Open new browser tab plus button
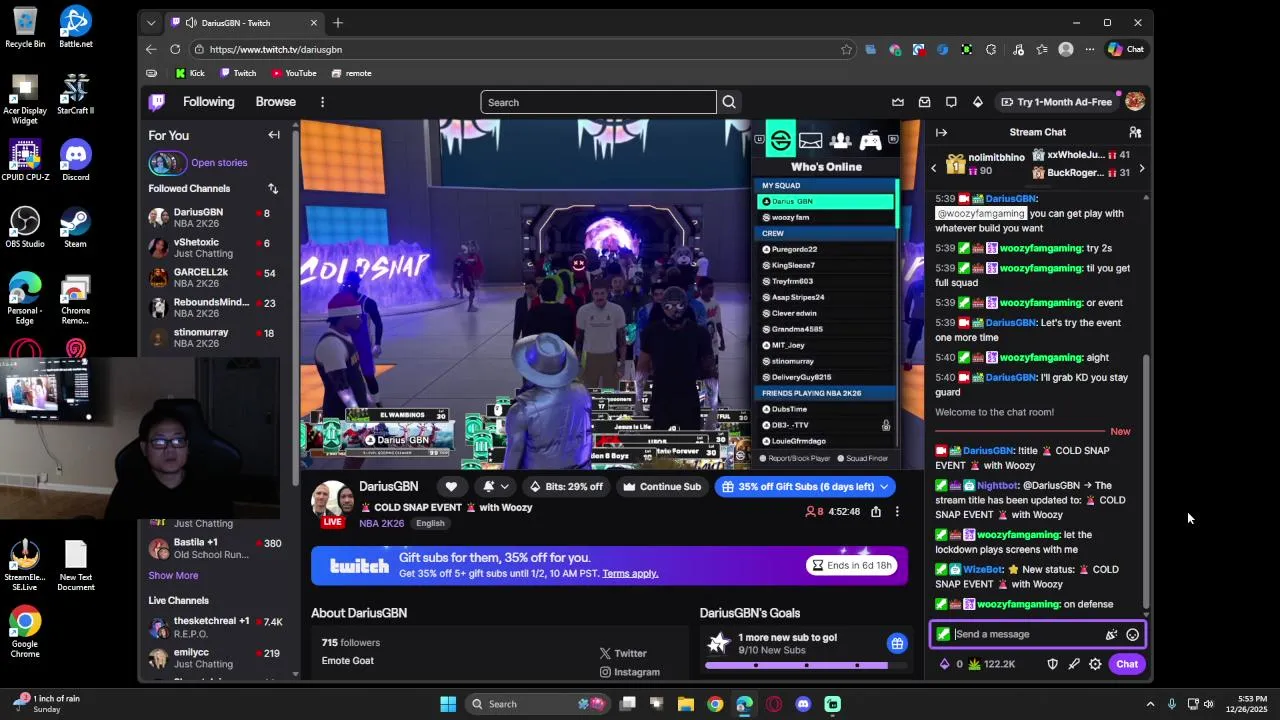Screen dimensions: 1280x720 tap(338, 22)
